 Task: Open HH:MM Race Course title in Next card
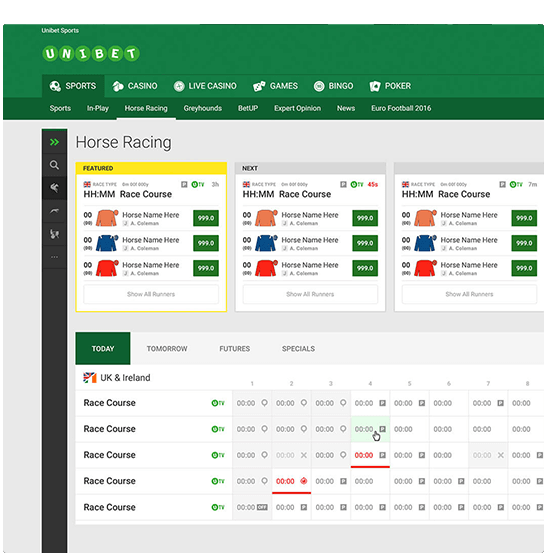[287, 194]
